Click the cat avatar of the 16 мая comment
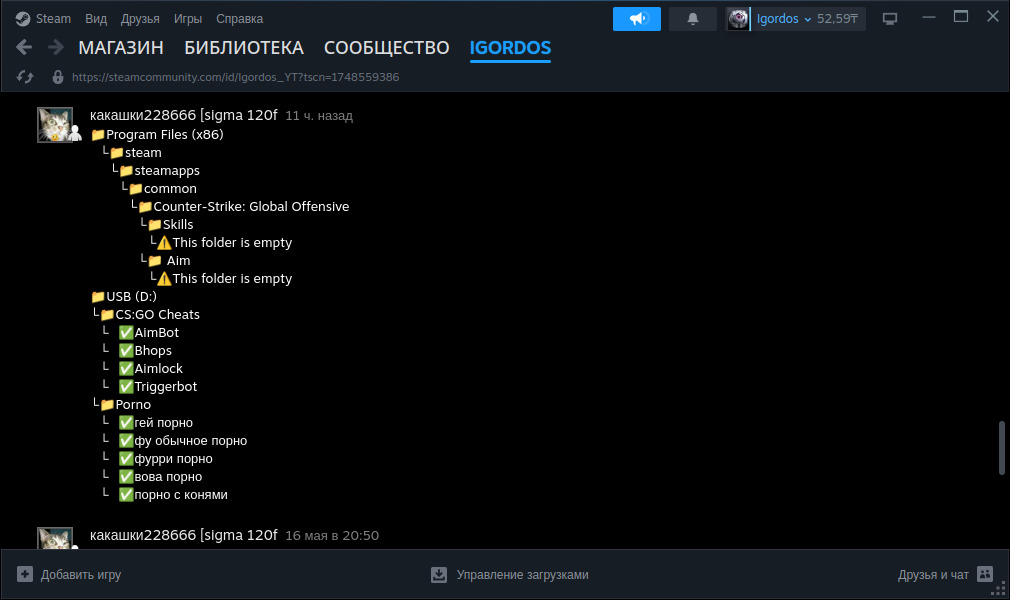 click(x=55, y=538)
